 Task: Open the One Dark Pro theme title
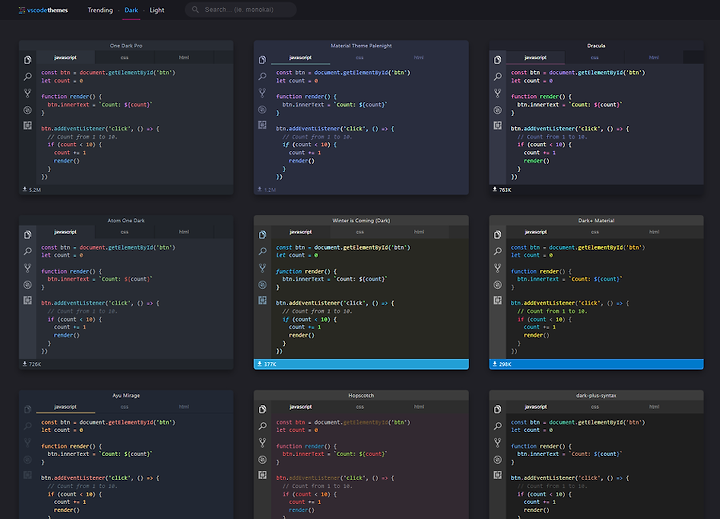point(126,45)
